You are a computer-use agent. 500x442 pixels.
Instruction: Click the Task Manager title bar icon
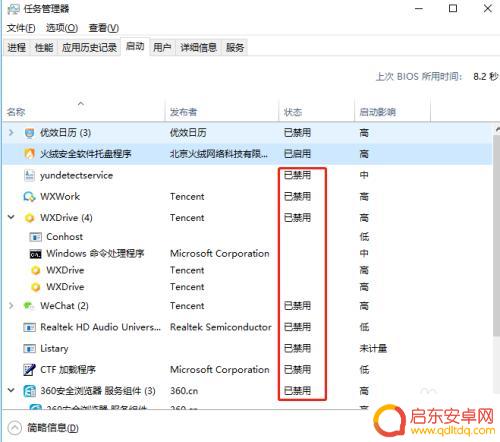tap(13, 9)
